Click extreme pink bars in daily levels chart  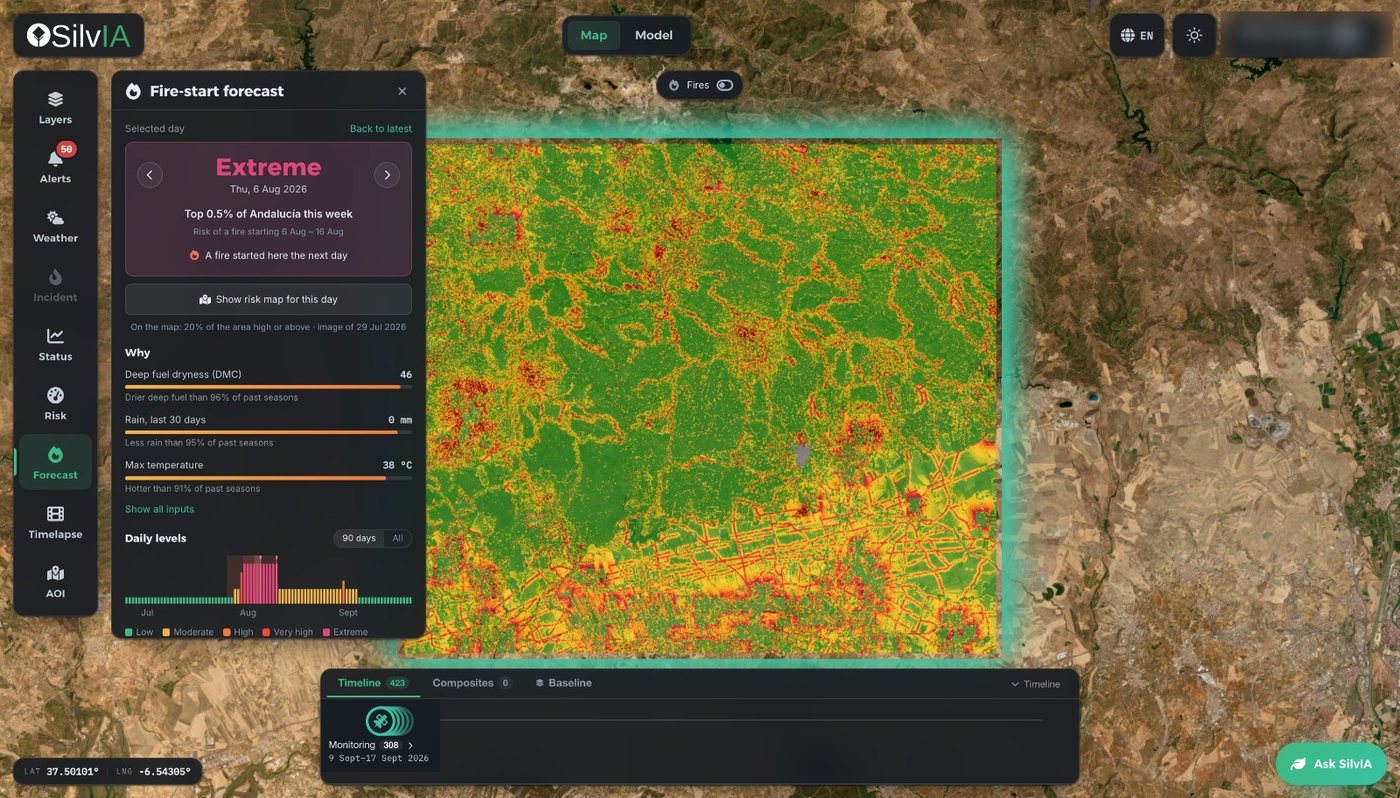259,581
